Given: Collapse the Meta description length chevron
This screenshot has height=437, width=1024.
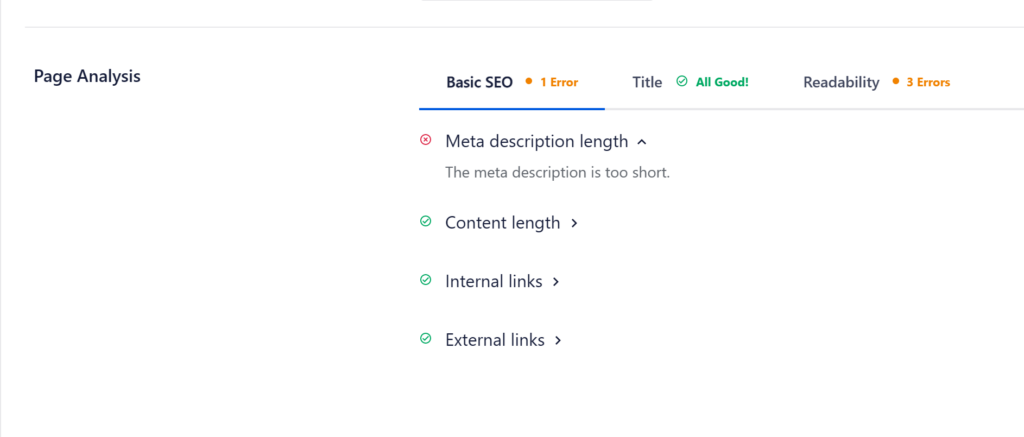Looking at the screenshot, I should (642, 142).
